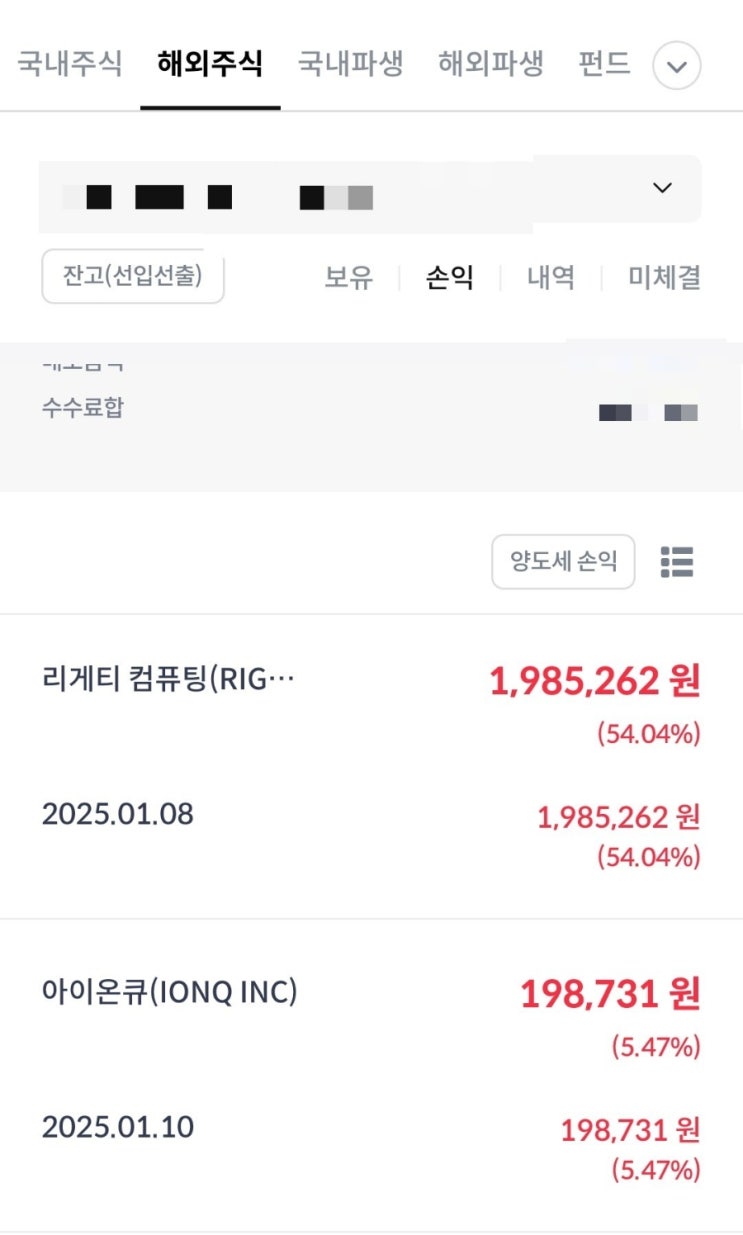Open the account selector dropdown
The height and width of the screenshot is (1235, 743).
(662, 188)
